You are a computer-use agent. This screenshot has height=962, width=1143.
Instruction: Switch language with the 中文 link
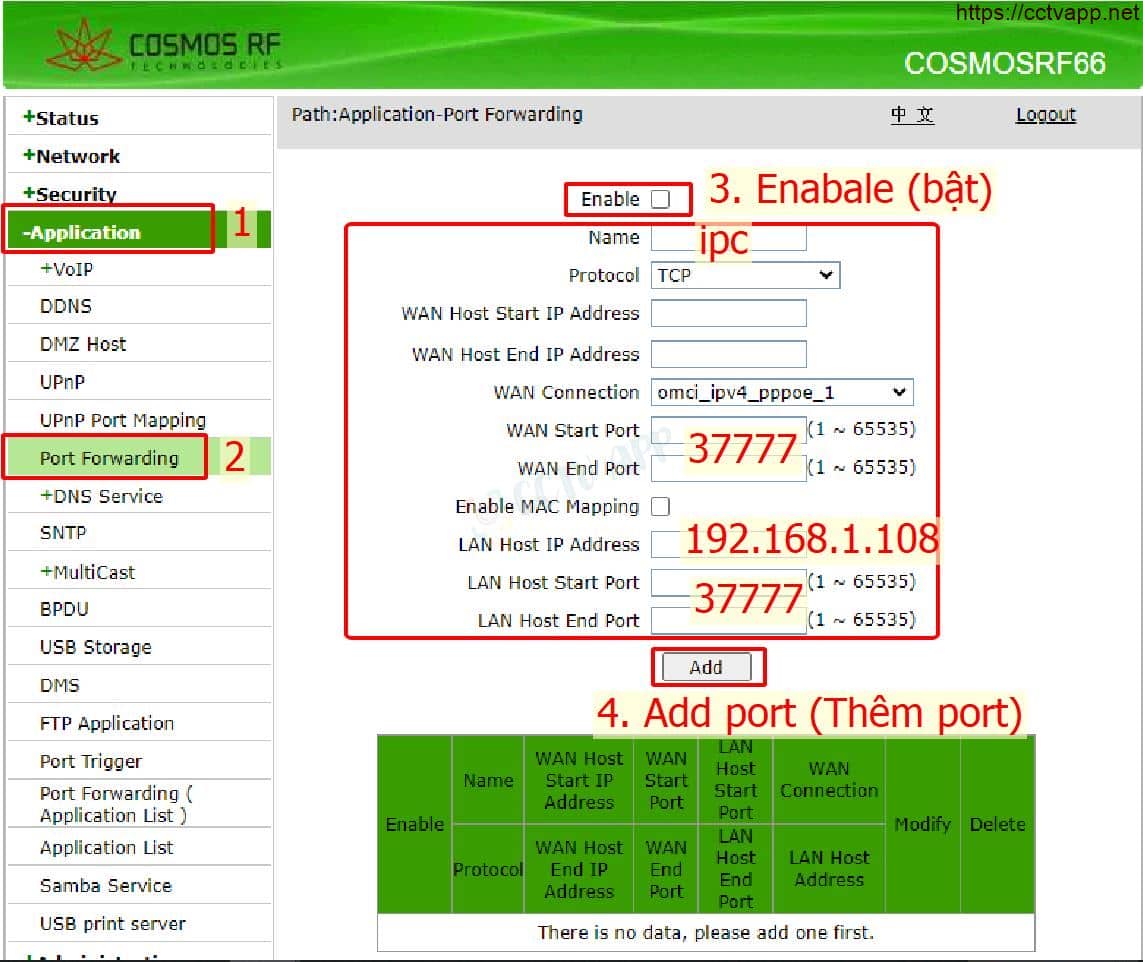tap(912, 115)
